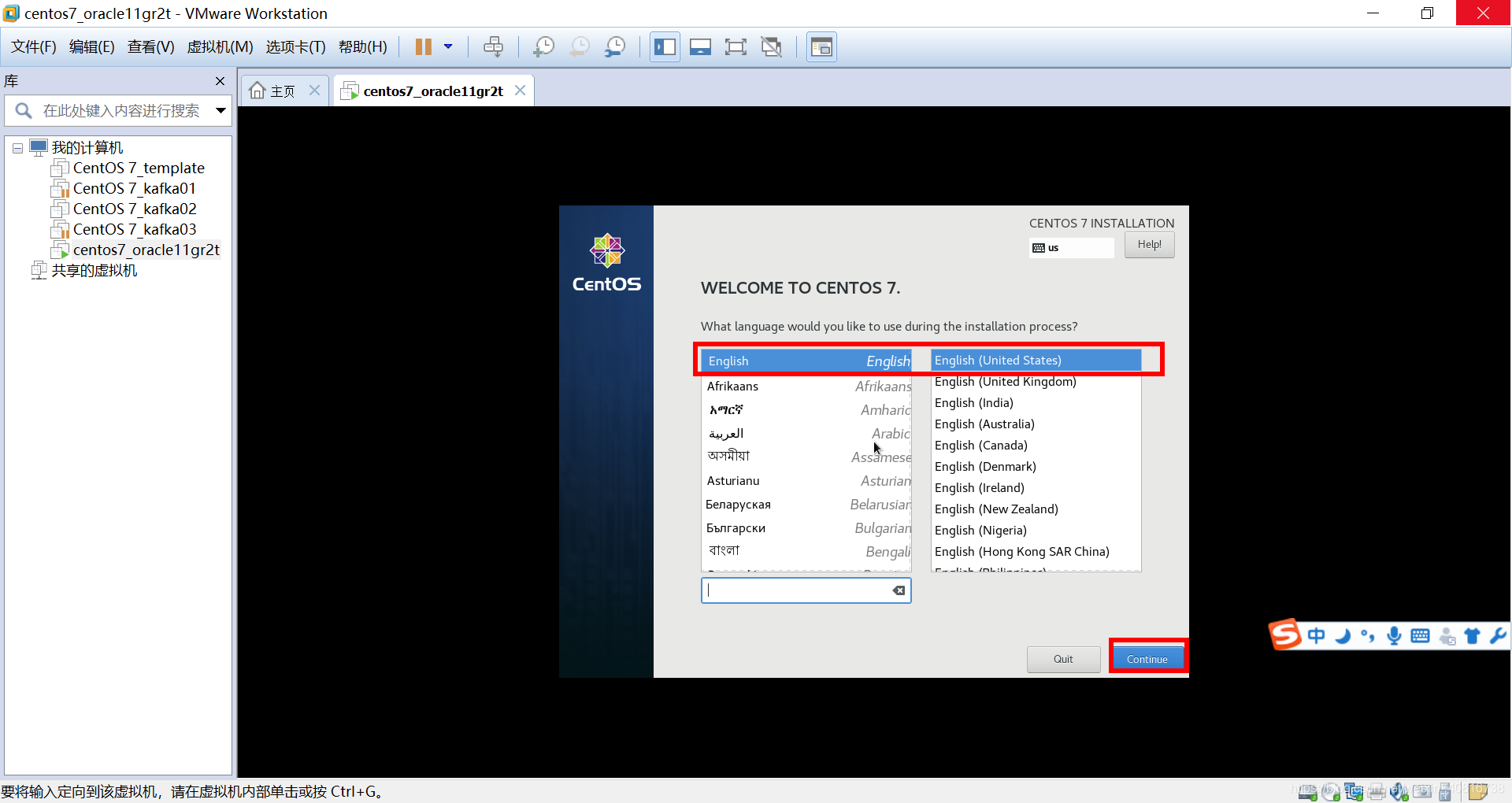Select Arabic in the language list
The height and width of the screenshot is (803, 1512).
(x=806, y=434)
